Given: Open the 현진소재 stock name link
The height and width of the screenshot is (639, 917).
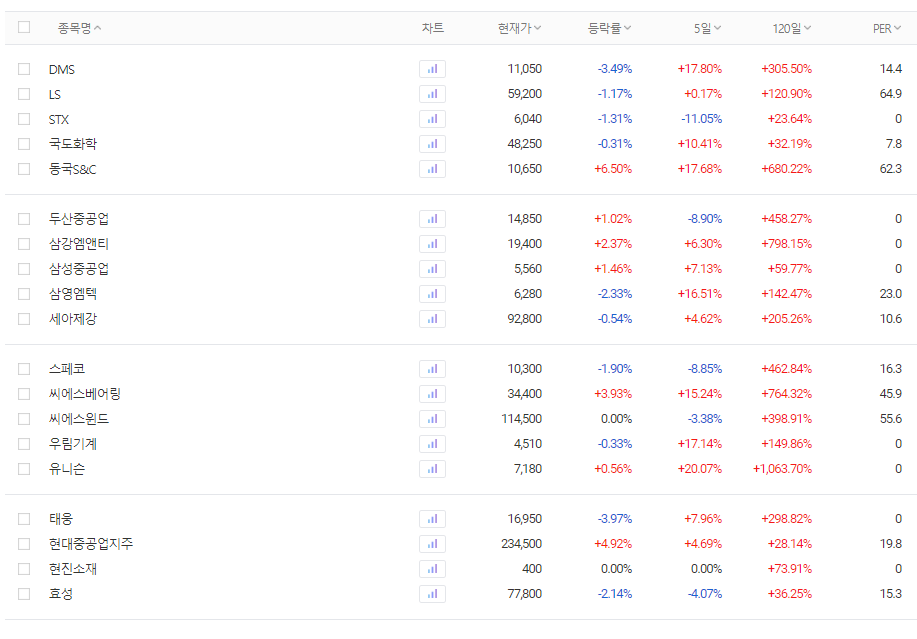Looking at the screenshot, I should pyautogui.click(x=73, y=569).
